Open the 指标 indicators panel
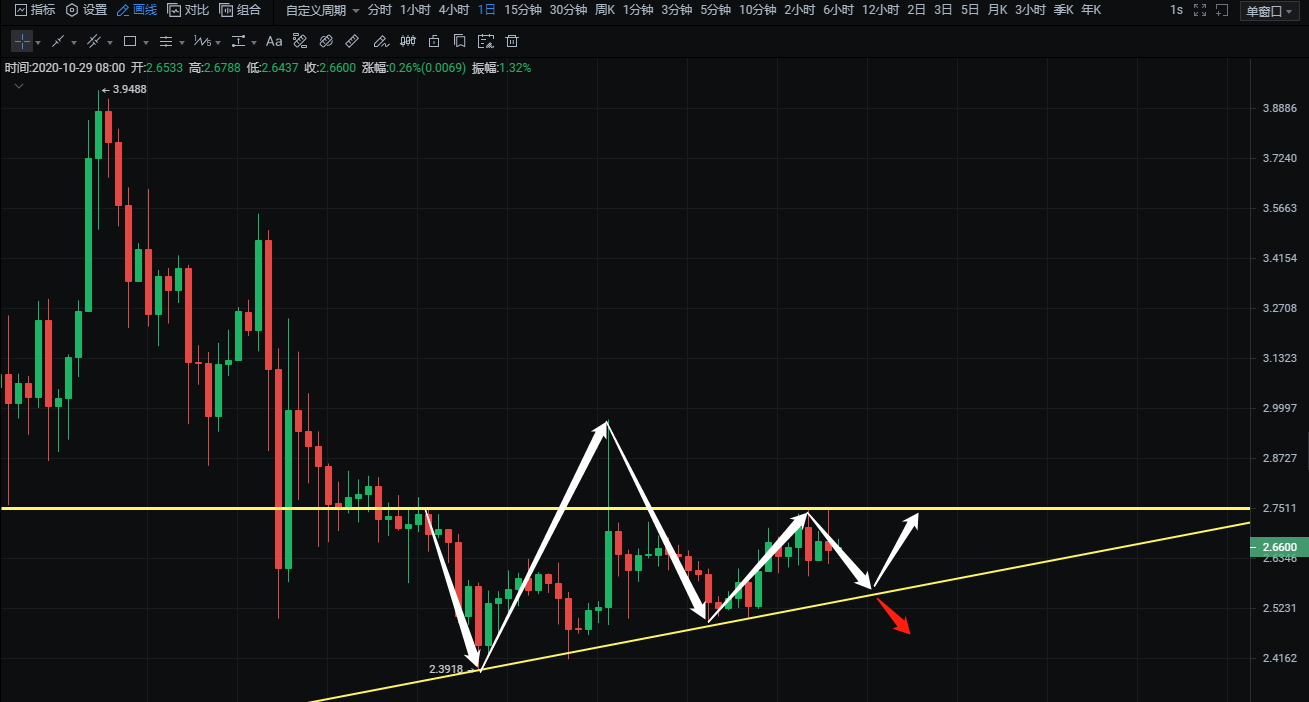This screenshot has height=702, width=1309. click(34, 10)
